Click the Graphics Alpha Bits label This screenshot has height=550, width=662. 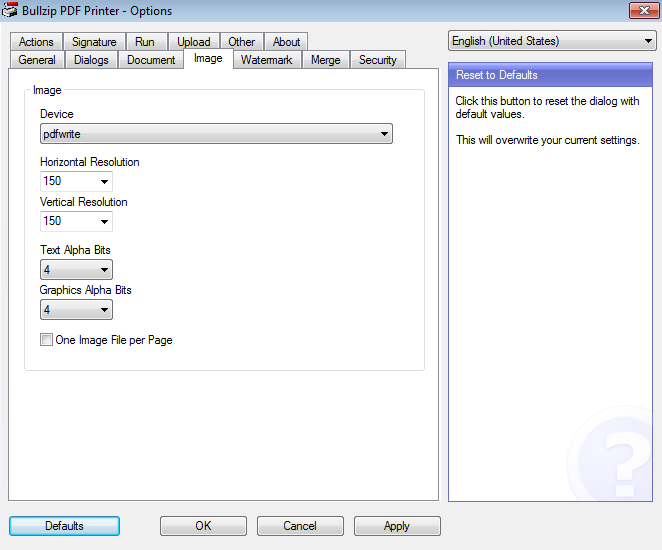pos(85,290)
